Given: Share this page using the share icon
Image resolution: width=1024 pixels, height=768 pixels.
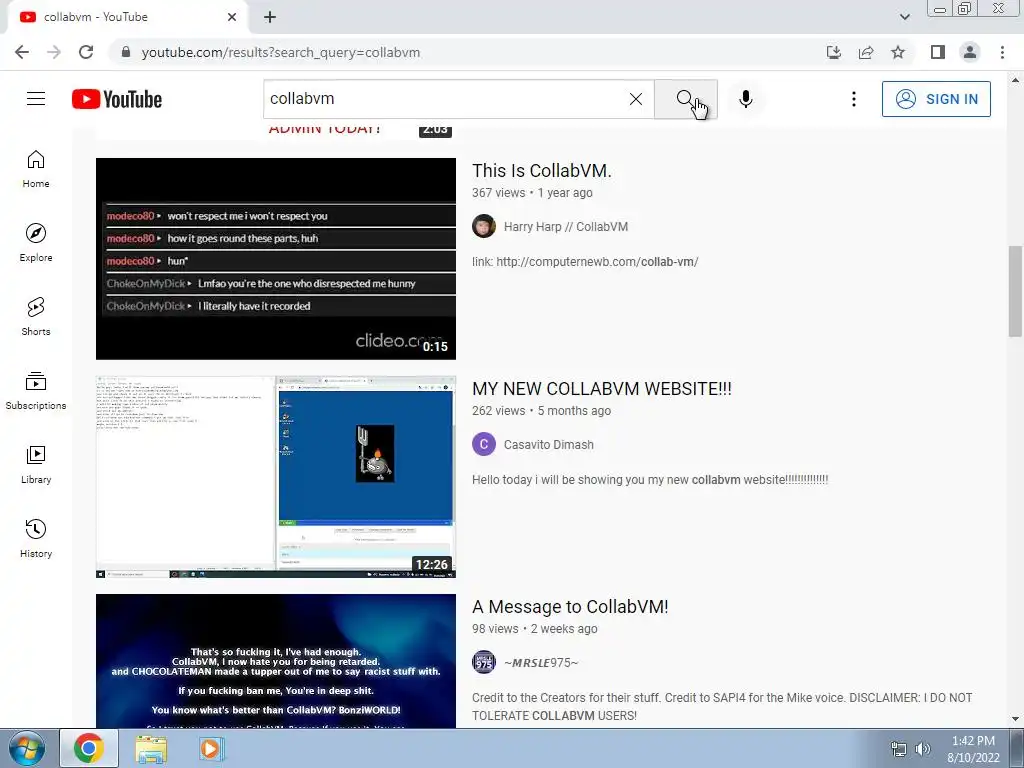Looking at the screenshot, I should tap(866, 52).
